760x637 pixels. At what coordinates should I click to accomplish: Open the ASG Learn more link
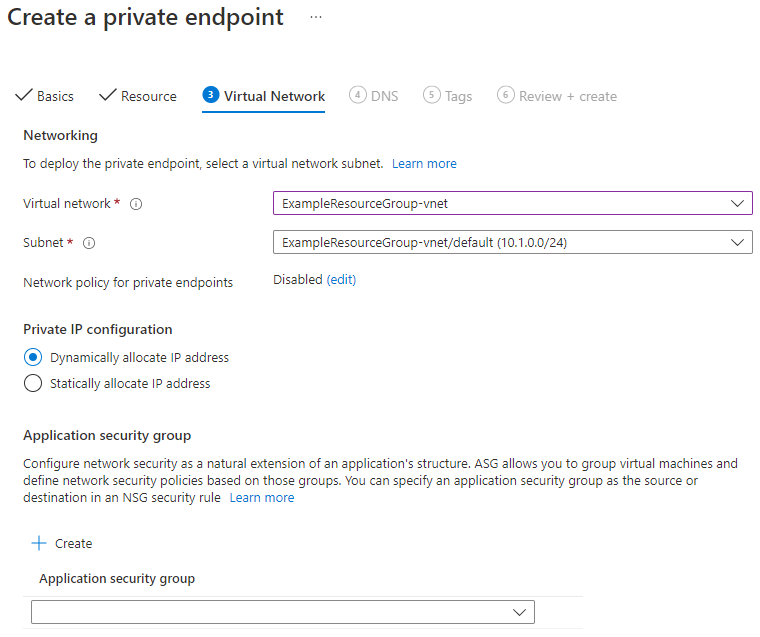coord(262,497)
